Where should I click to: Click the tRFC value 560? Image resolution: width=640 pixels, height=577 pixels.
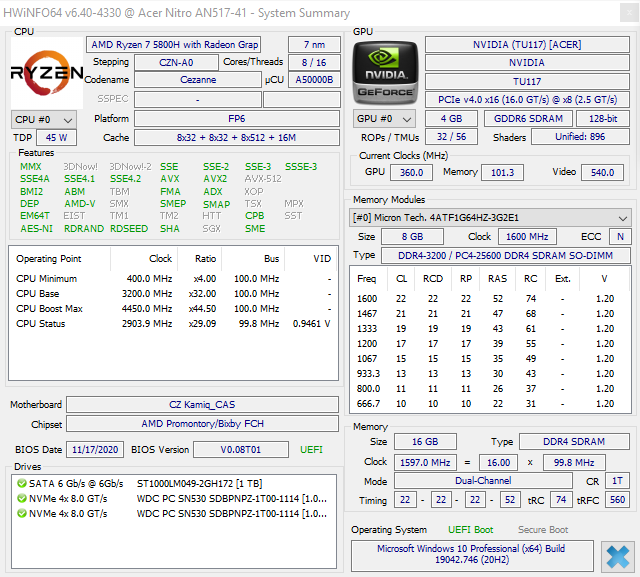(x=617, y=499)
